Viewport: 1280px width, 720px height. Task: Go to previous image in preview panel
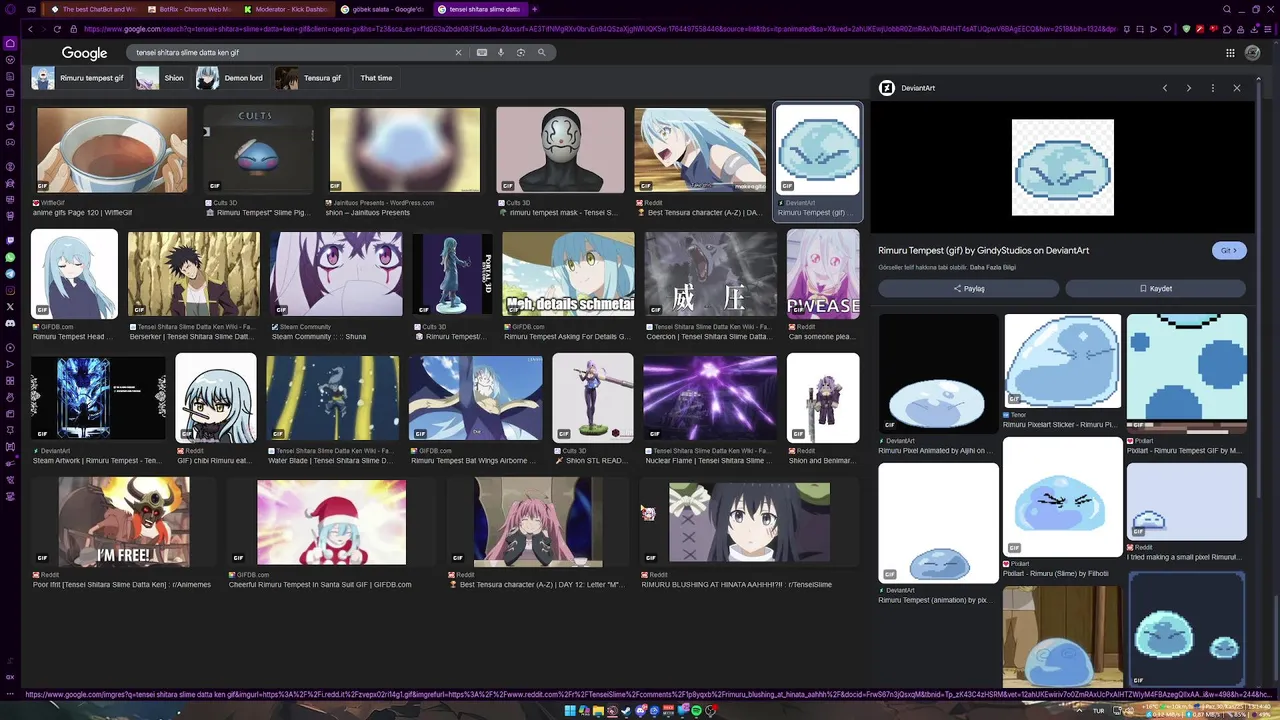pos(1165,88)
